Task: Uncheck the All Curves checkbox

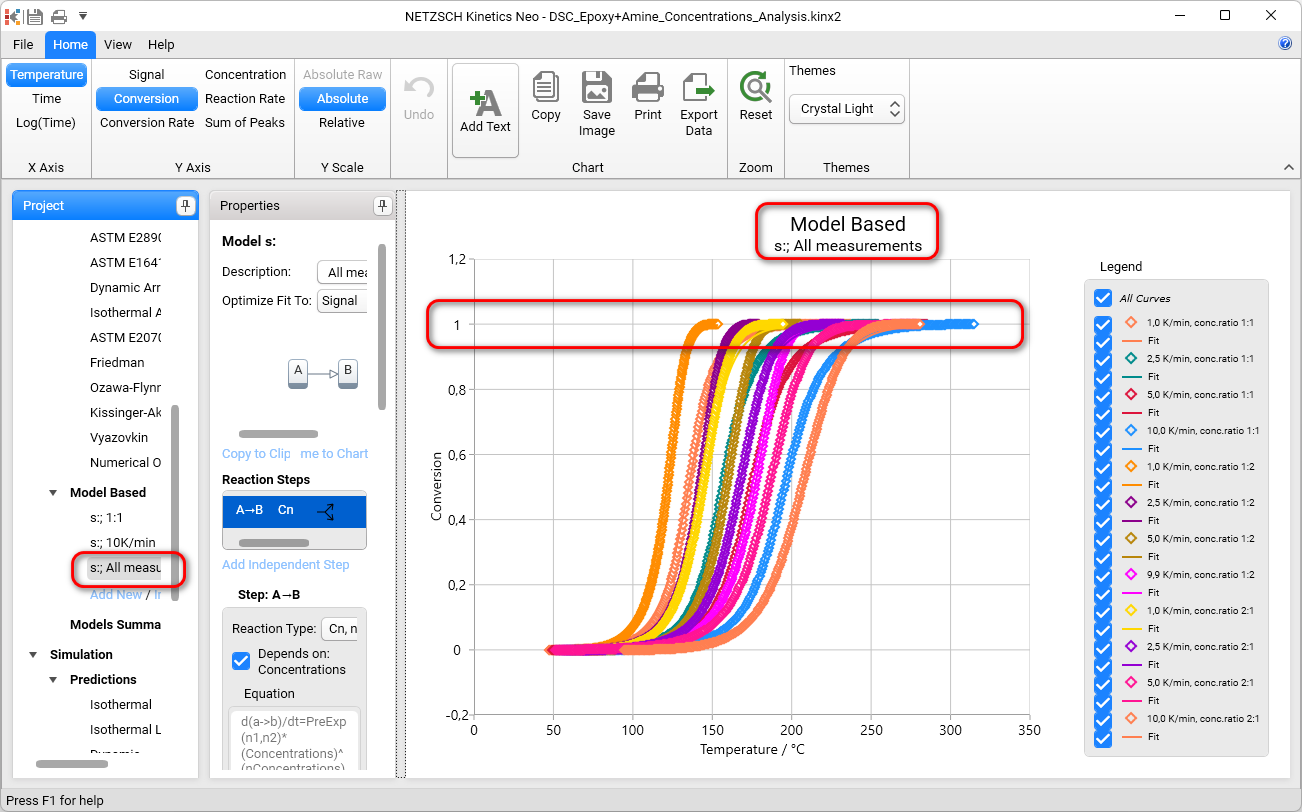Action: 1103,298
